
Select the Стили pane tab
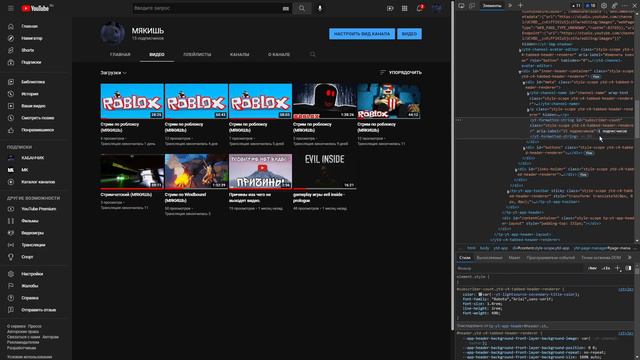(x=464, y=258)
